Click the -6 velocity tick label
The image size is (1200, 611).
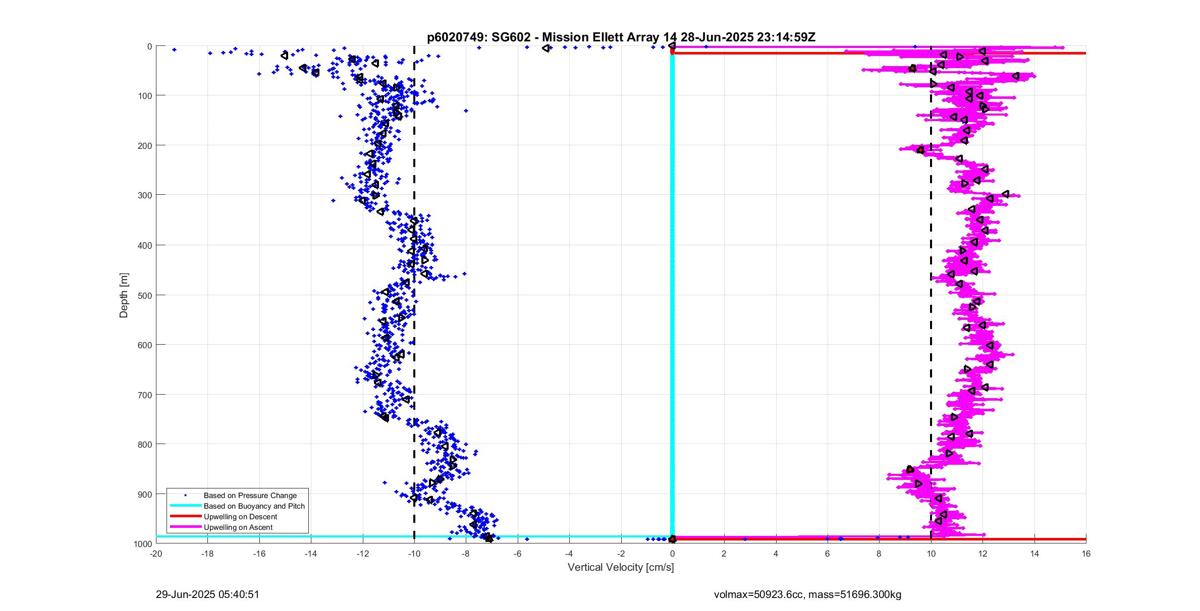click(x=518, y=553)
